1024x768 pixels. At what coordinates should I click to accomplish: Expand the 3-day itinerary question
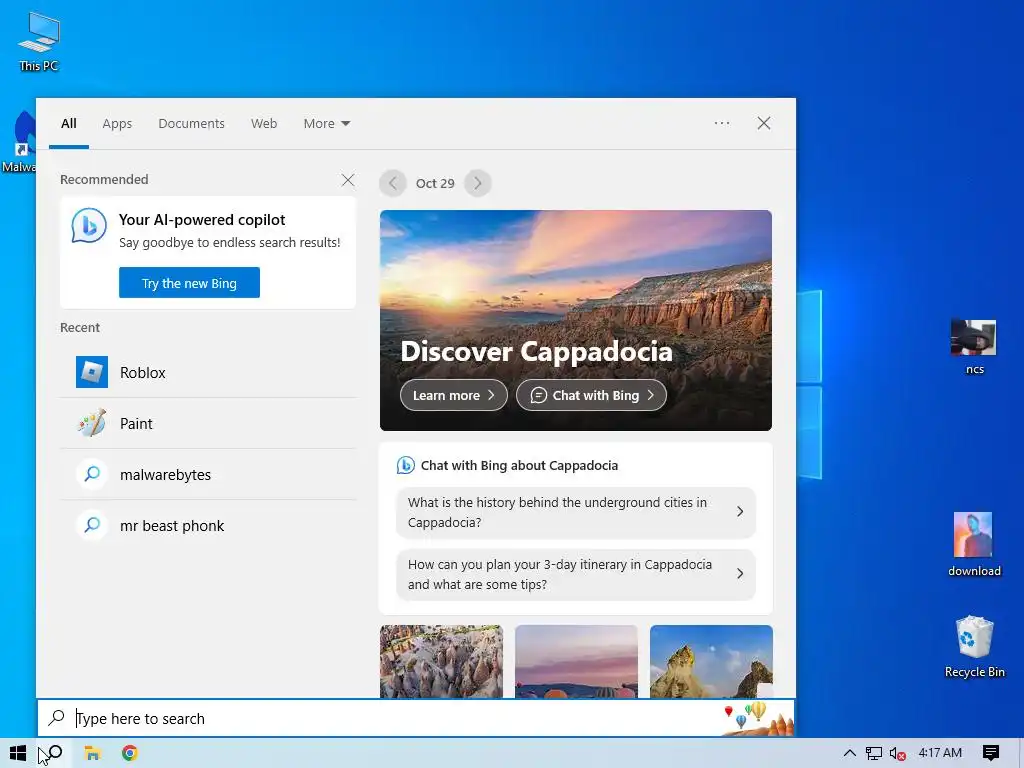(575, 574)
